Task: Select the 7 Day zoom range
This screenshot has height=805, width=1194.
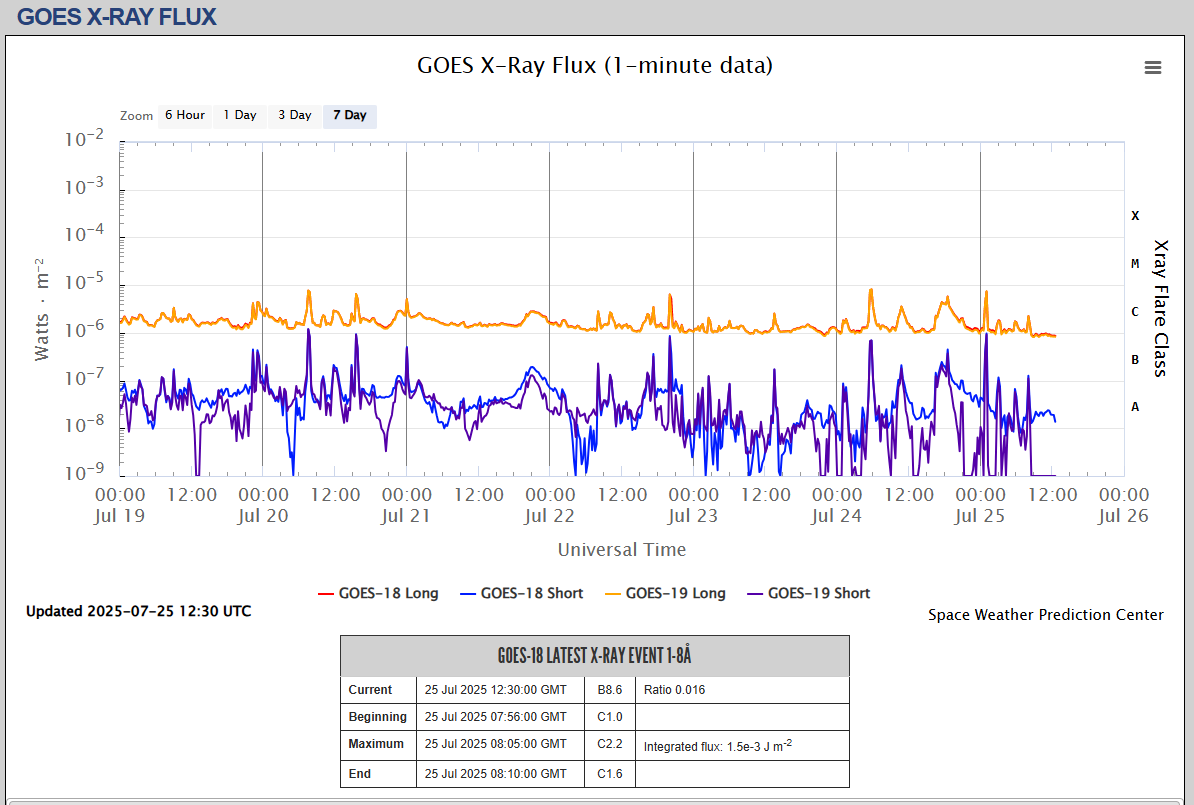Action: coord(350,116)
